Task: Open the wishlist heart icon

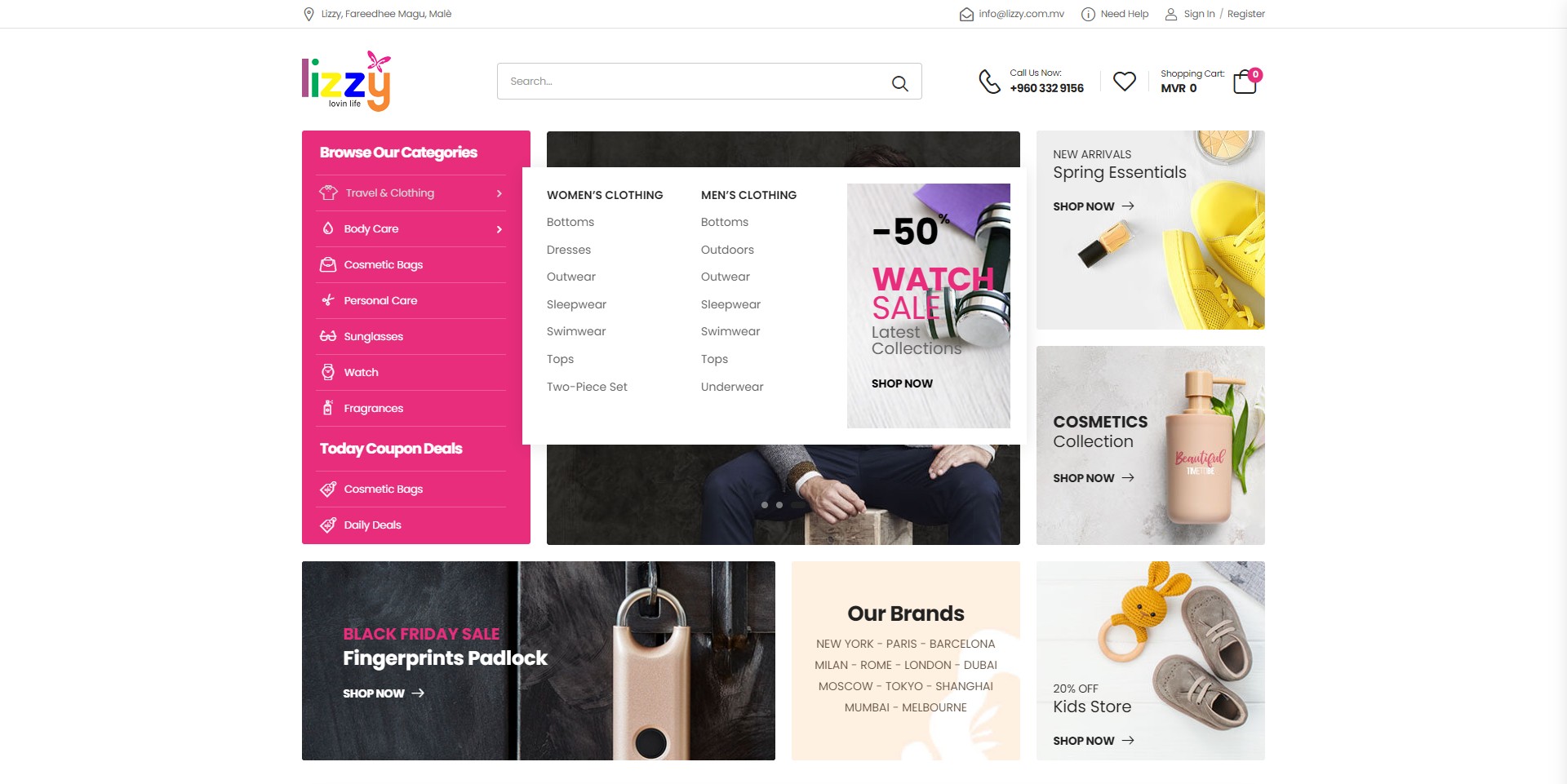Action: 1125,81
